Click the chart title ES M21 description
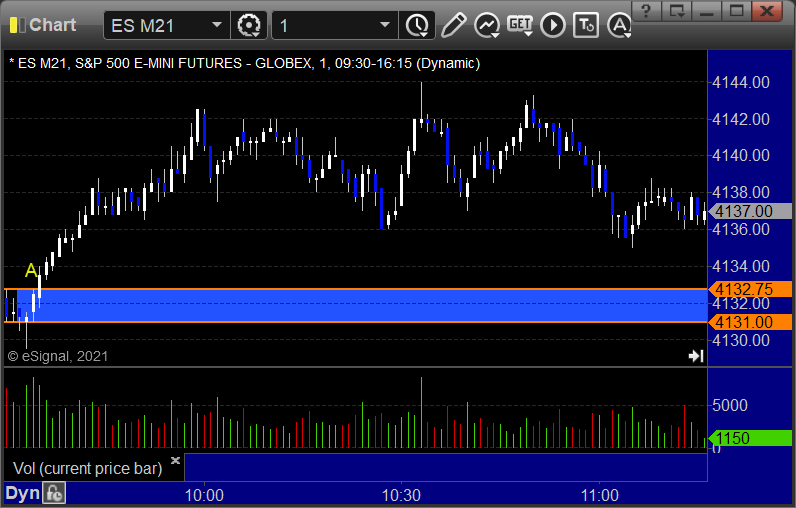This screenshot has width=796, height=508. point(244,63)
